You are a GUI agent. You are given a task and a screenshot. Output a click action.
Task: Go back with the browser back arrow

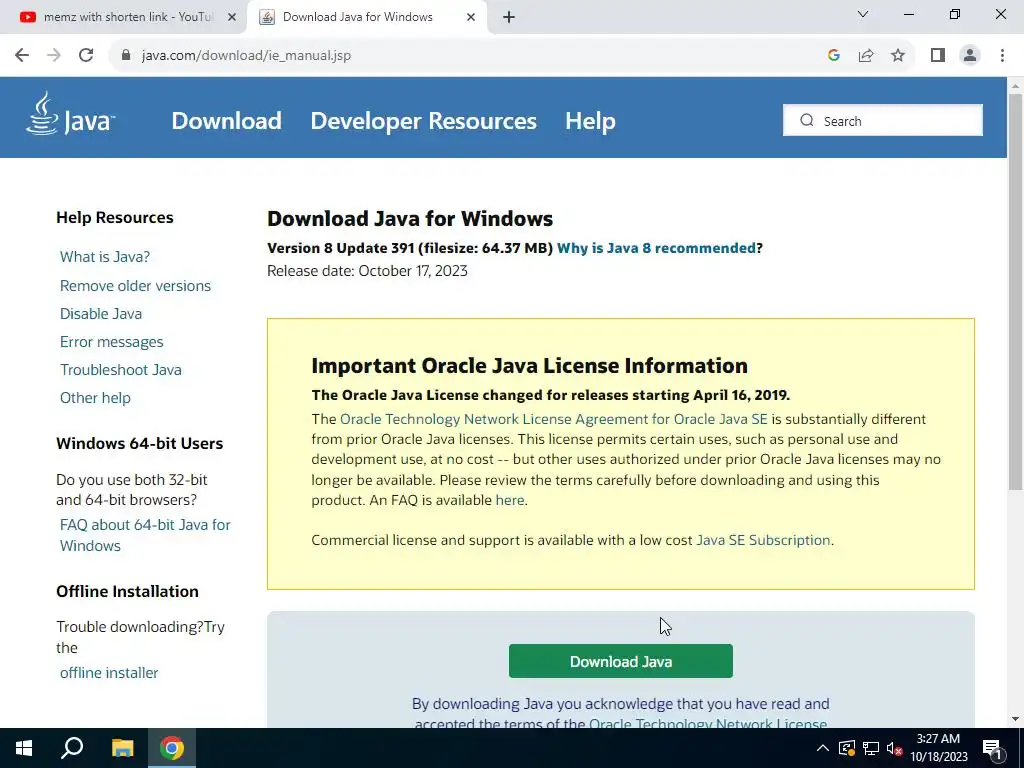(x=22, y=56)
